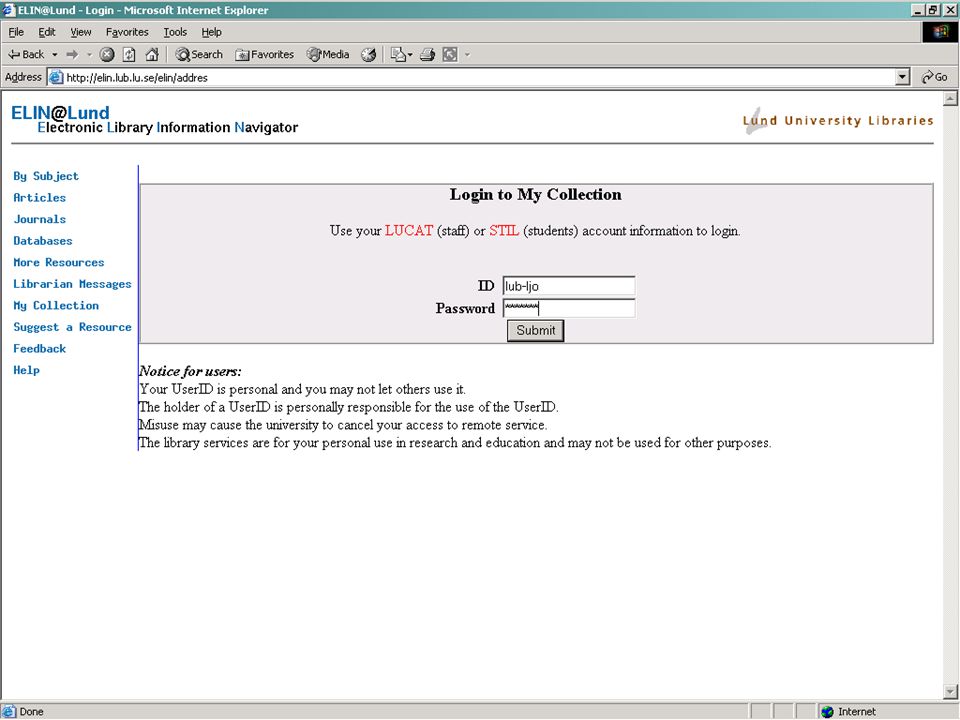Screen dimensions: 960x720
Task: Open the Edit menu
Action: (x=47, y=32)
